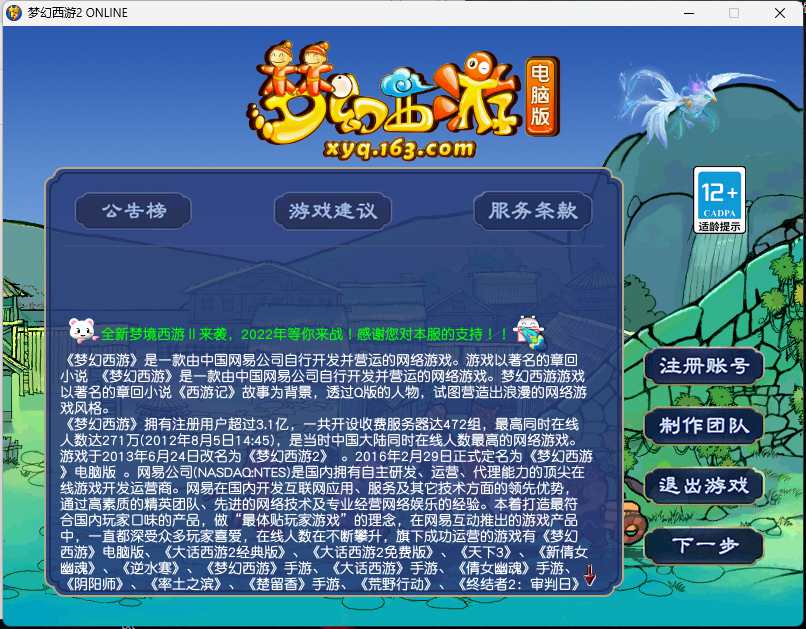Open the 公告榜 announcement tab

pos(133,211)
